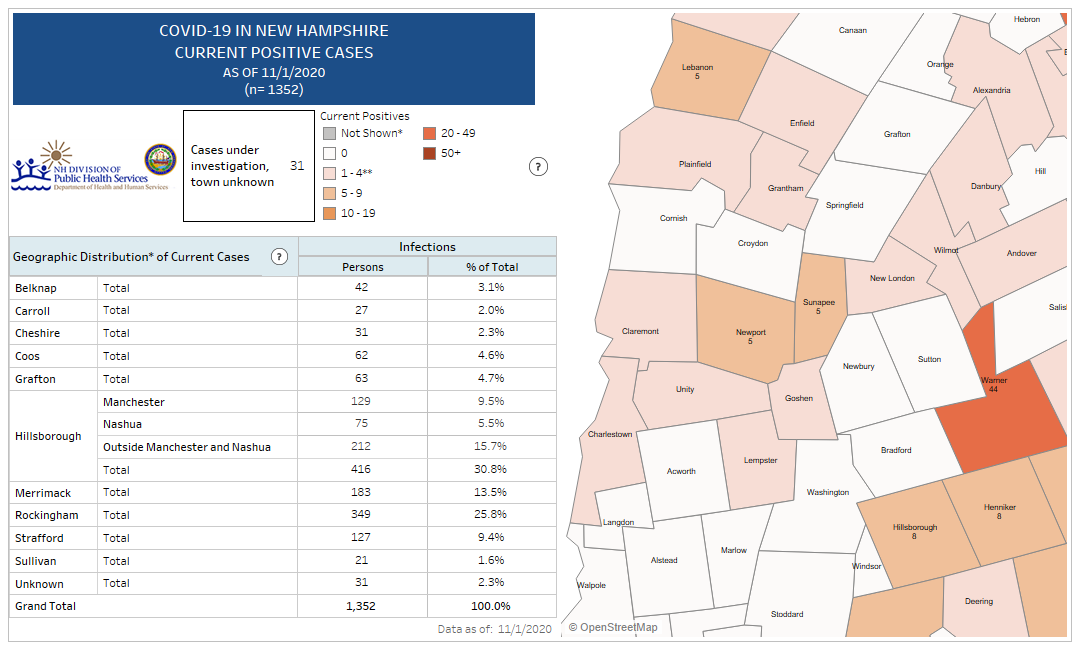Image resolution: width=1080 pixels, height=650 pixels.
Task: Click the help icon beside the legend
Action: click(x=537, y=167)
